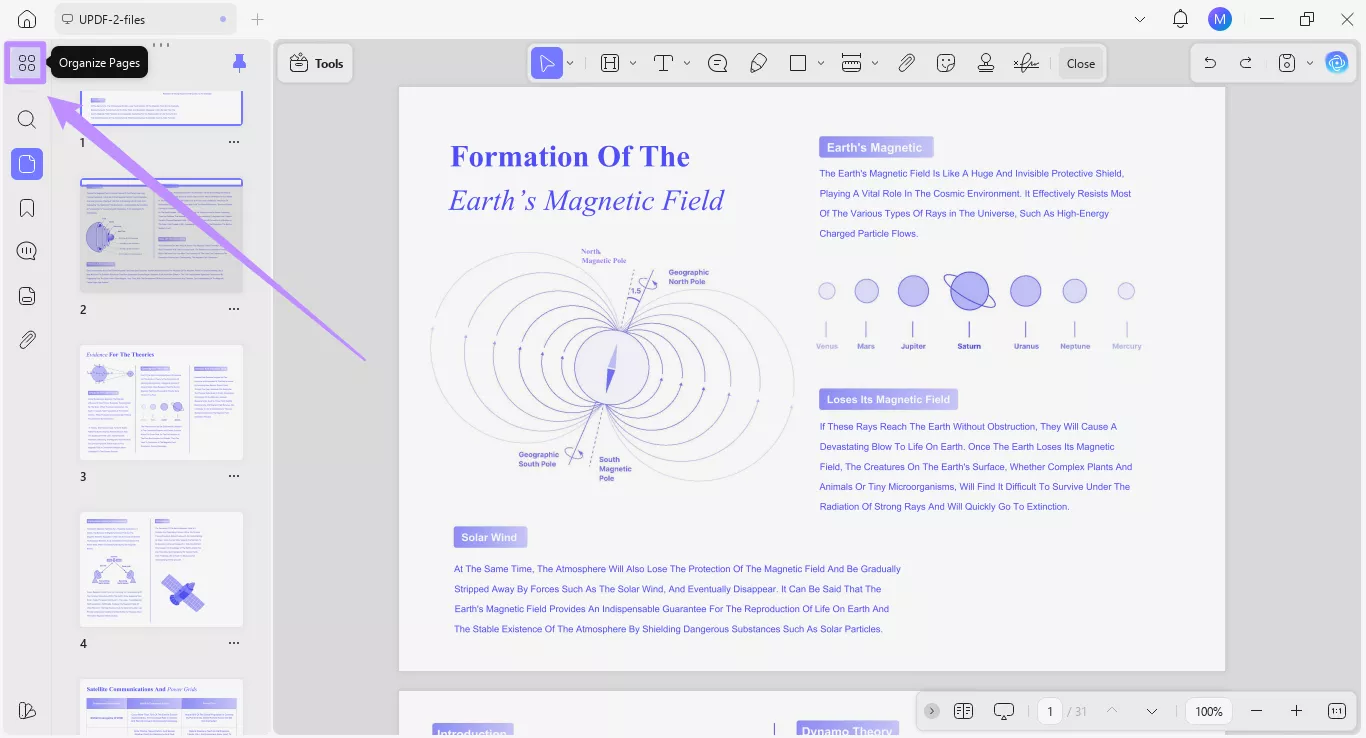
Task: Open the stamp tool
Action: [x=986, y=62]
